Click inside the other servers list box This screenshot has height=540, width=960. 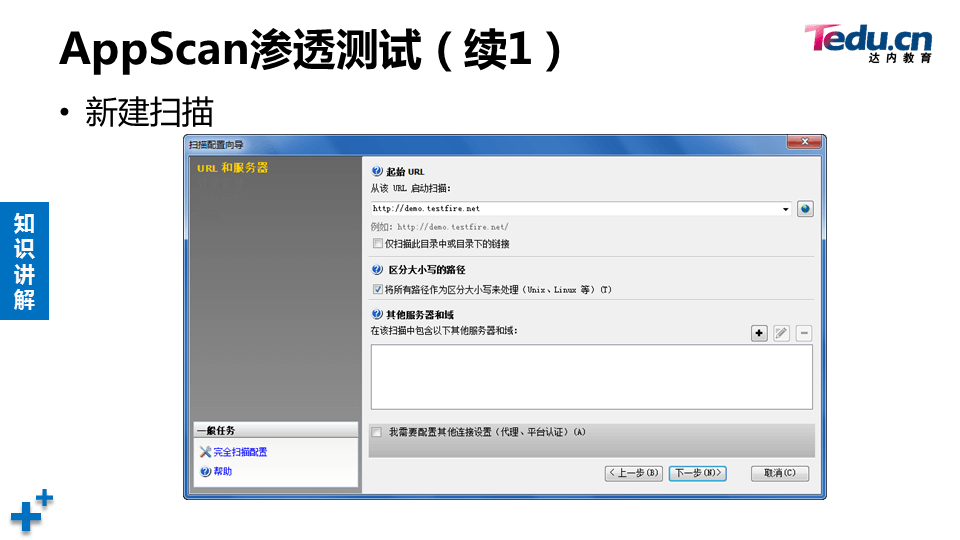coord(591,377)
